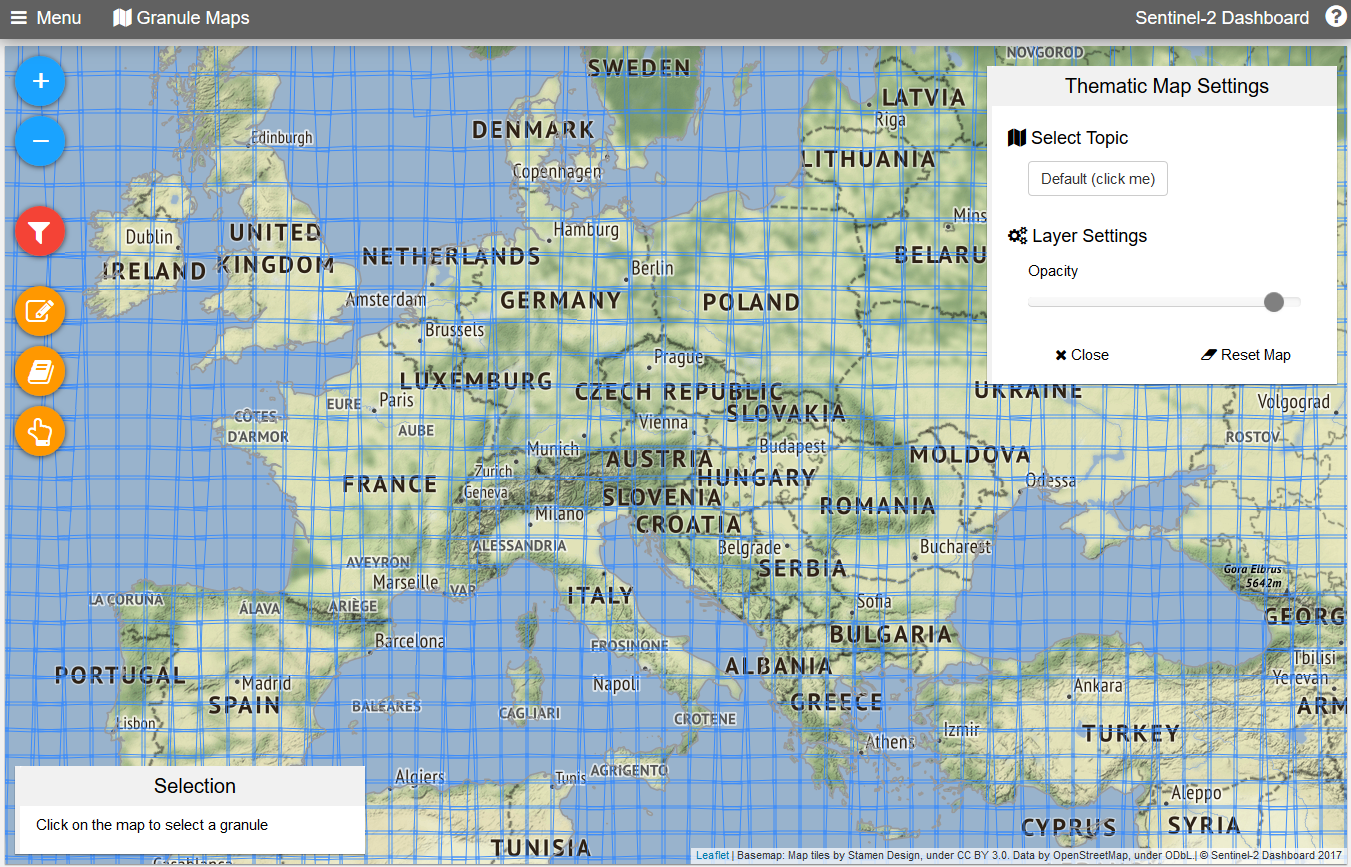
Task: Open the Granule Maps menu item
Action: (x=181, y=18)
